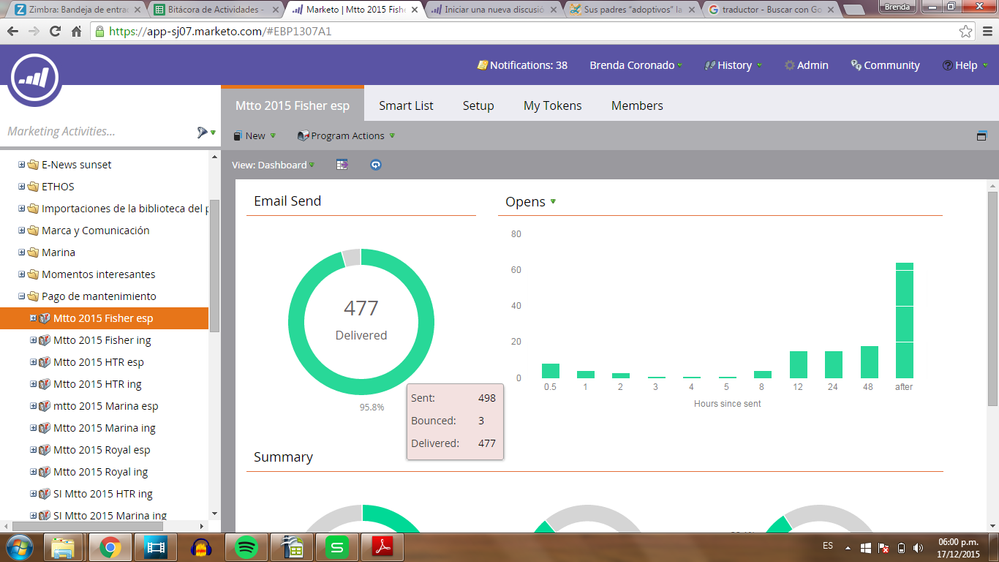Reload the page with Chrome refresh icon
Screen dimensions: 999x562
[x=55, y=31]
